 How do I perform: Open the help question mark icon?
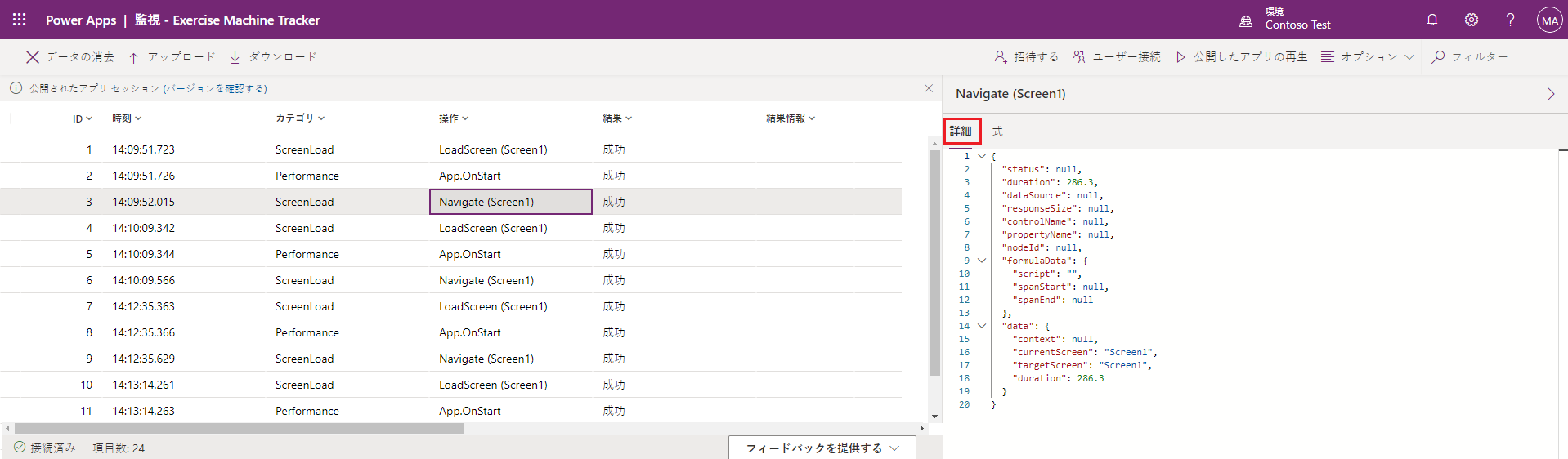pyautogui.click(x=1510, y=20)
